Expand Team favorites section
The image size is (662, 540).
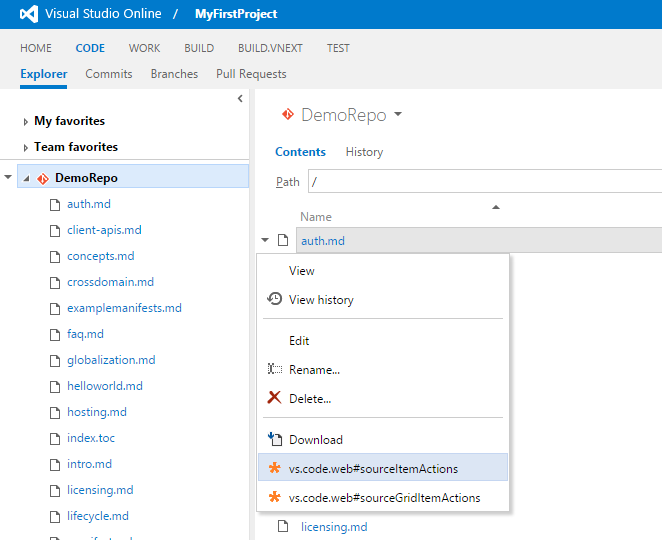(x=25, y=148)
